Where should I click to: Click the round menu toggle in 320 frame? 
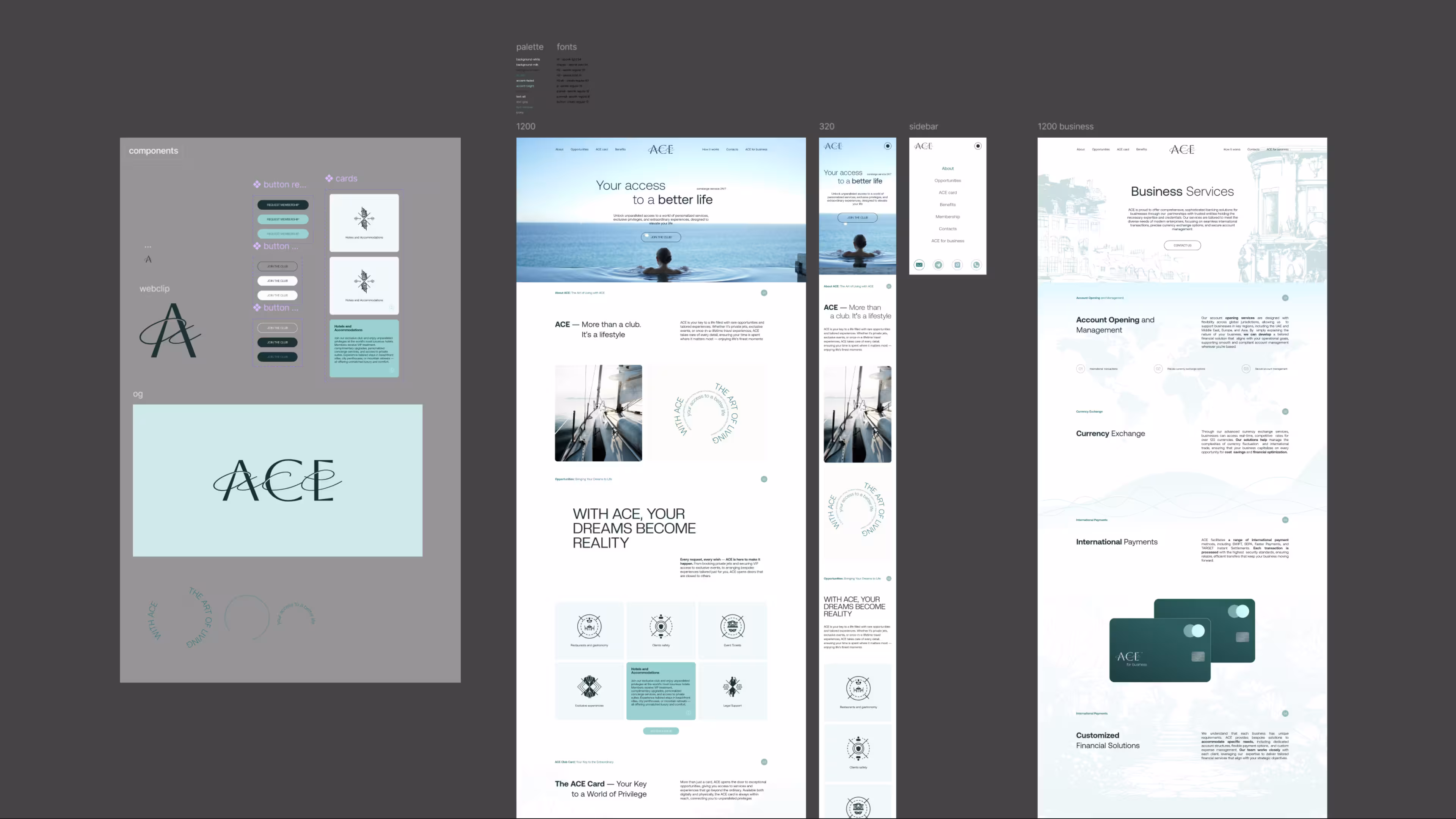click(x=887, y=146)
